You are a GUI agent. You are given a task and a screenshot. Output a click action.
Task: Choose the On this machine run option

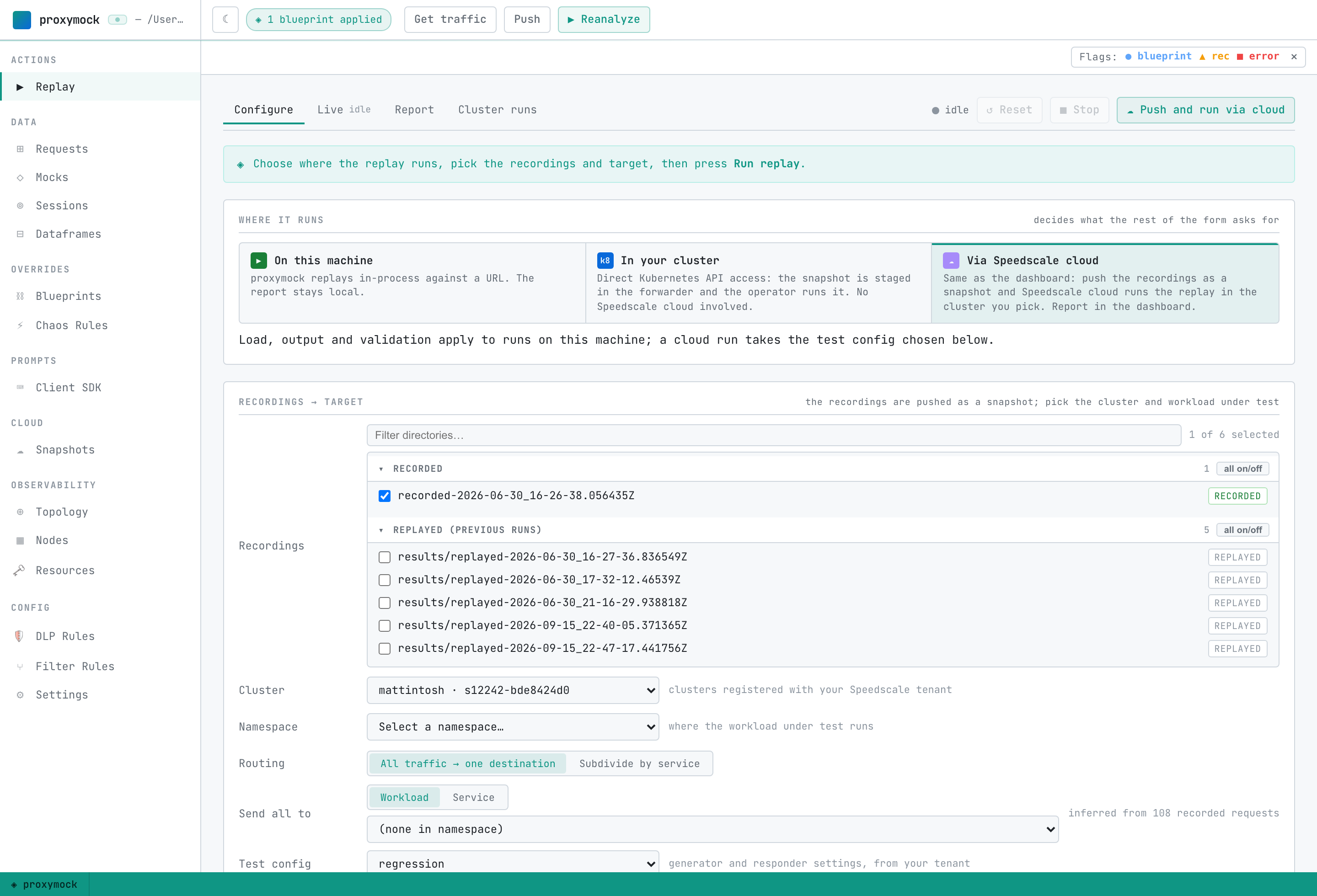tap(412, 283)
